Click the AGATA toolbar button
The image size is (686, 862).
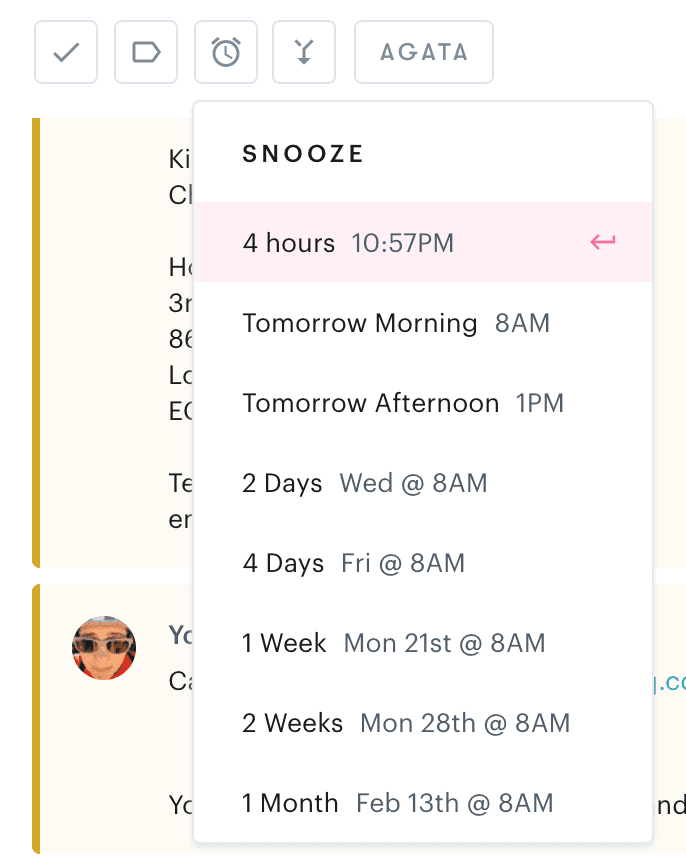pos(423,52)
